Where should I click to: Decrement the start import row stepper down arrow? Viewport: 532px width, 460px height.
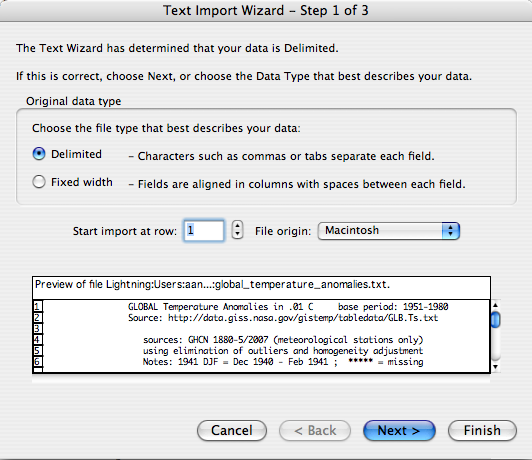click(238, 235)
